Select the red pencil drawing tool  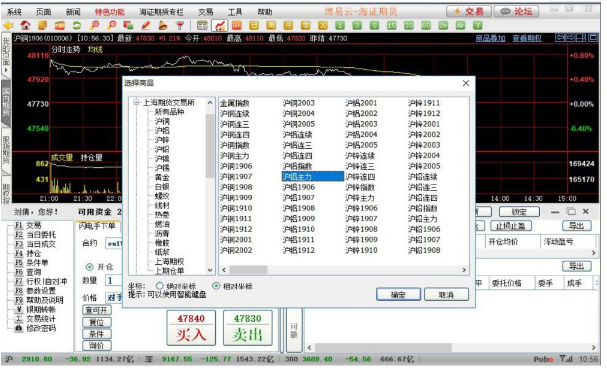pos(146,26)
